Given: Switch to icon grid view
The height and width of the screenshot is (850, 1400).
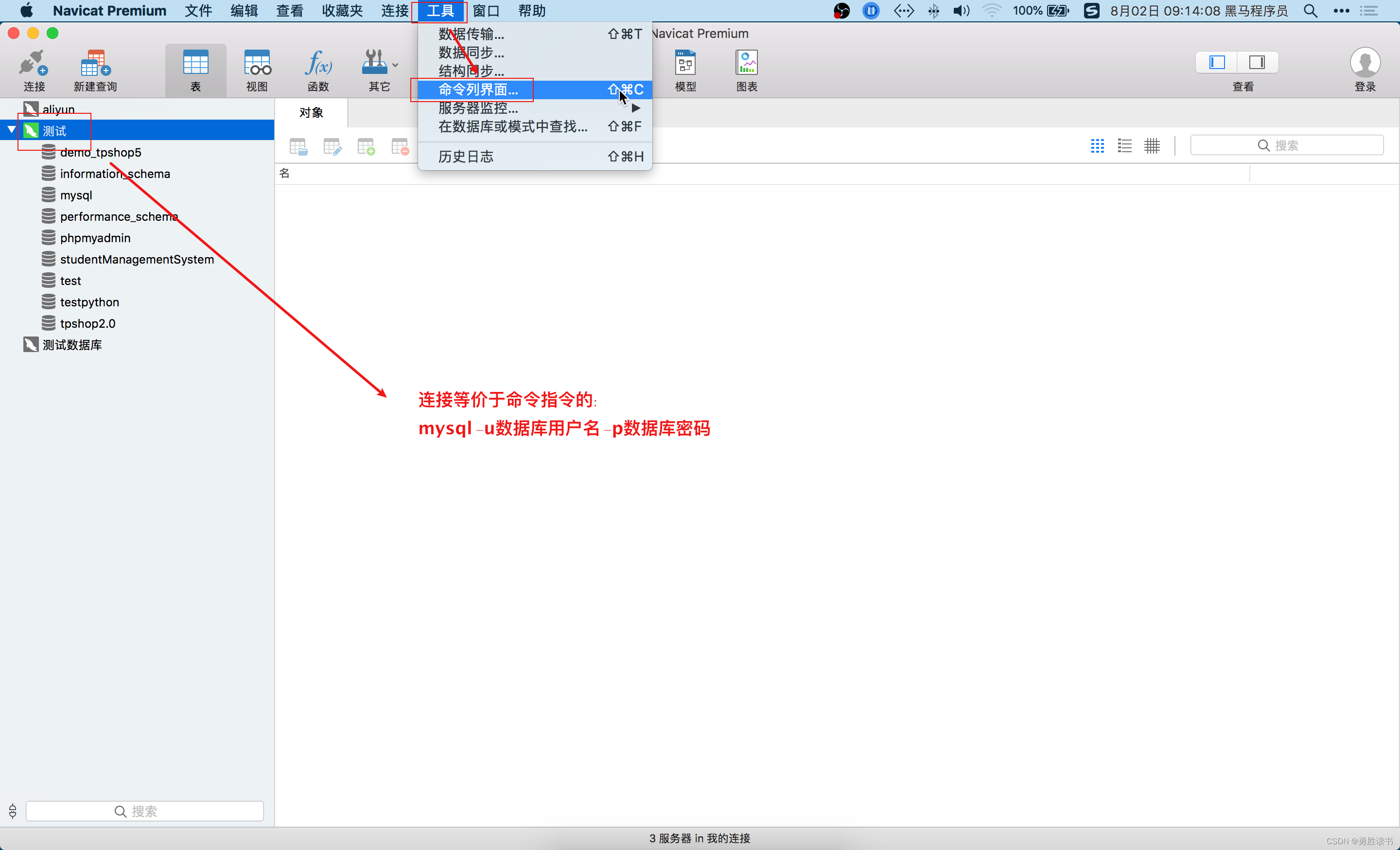Looking at the screenshot, I should (1097, 146).
